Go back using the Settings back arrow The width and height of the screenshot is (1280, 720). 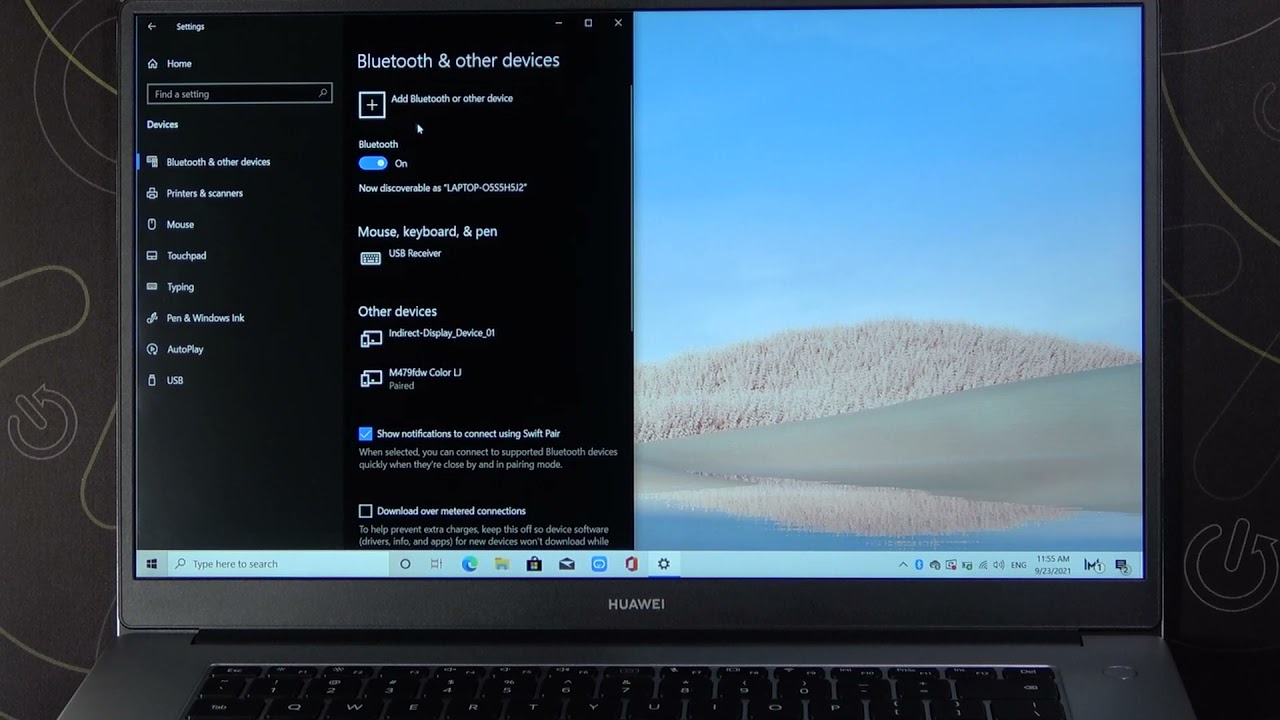[x=152, y=26]
